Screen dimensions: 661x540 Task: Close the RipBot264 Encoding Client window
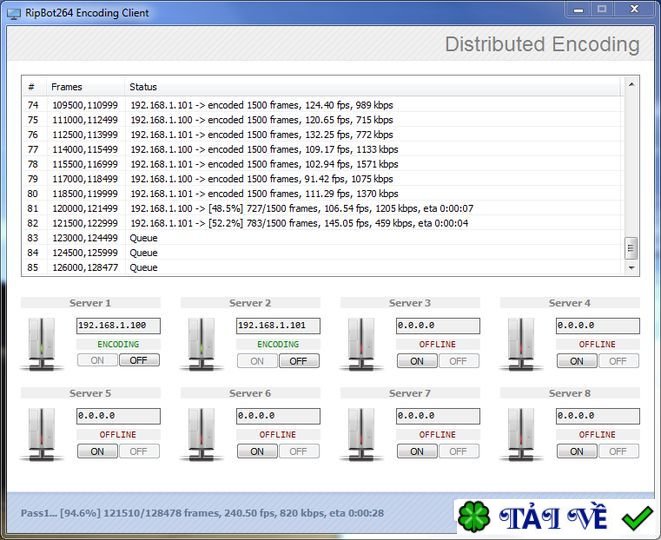coord(634,9)
